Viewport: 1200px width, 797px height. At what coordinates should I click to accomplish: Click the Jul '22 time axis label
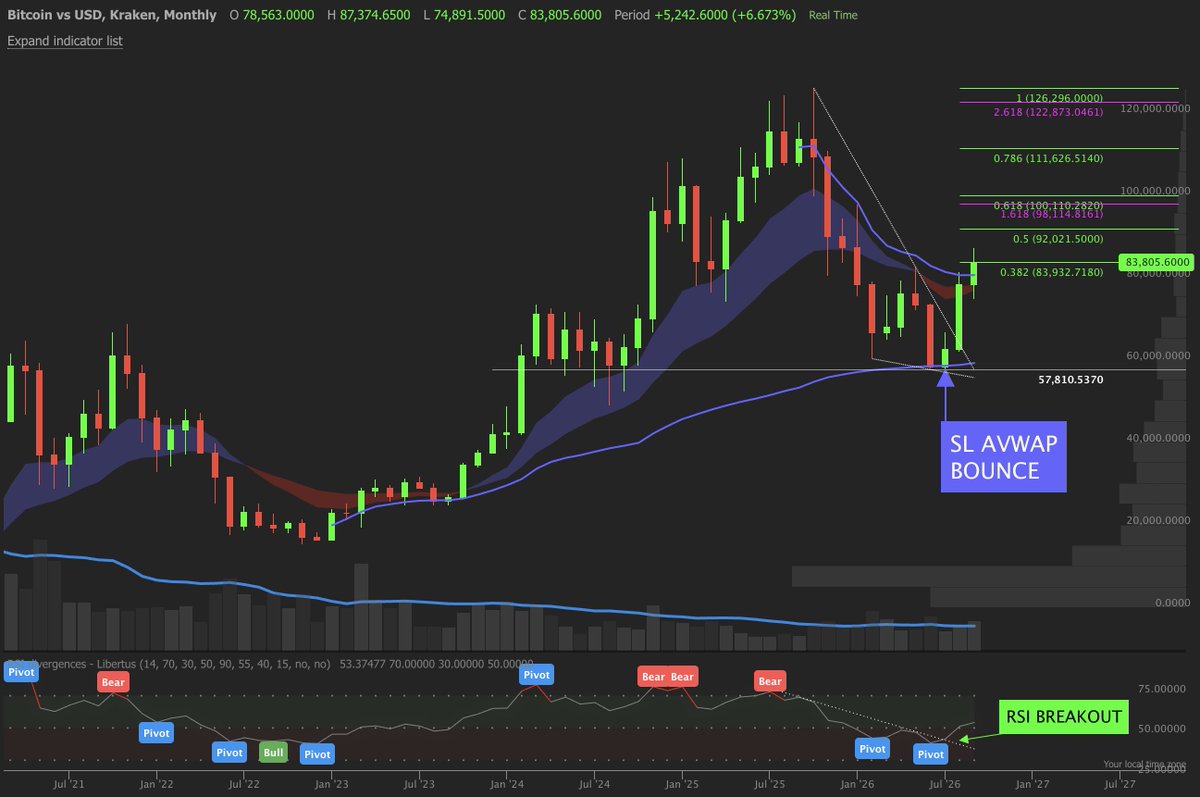coord(243,785)
